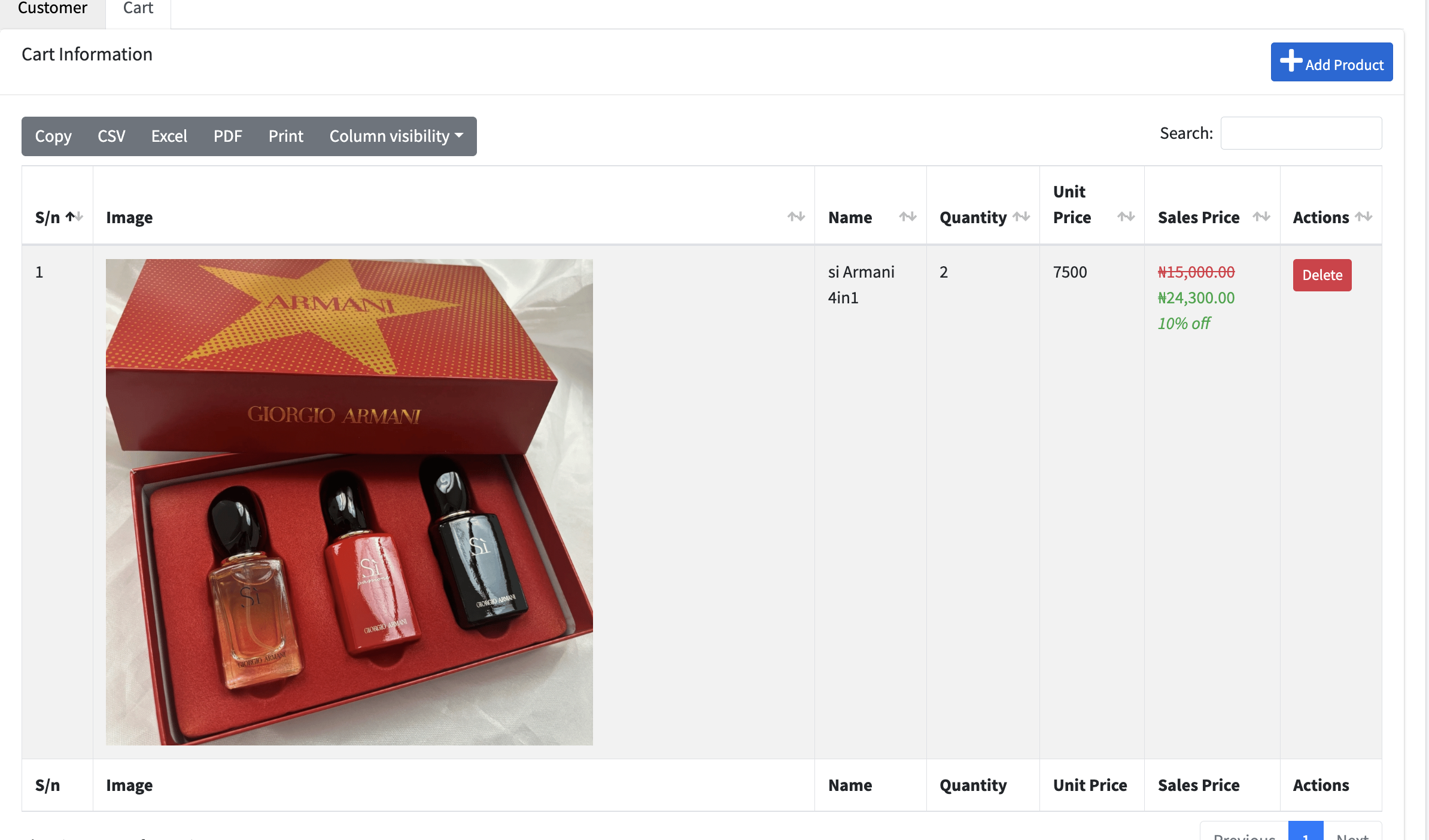Screen dimensions: 1429x840
Task: Sort by Quantity column arrows
Action: [1021, 217]
